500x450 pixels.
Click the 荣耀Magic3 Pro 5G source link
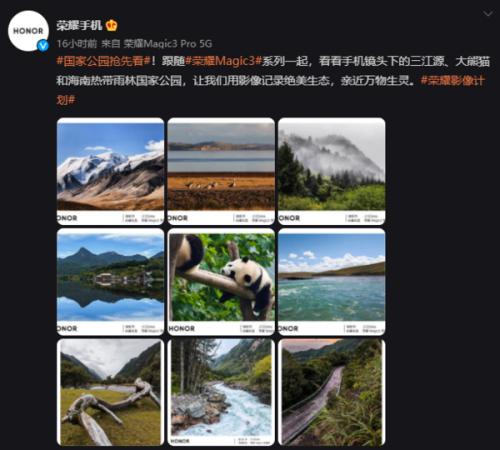[168, 44]
